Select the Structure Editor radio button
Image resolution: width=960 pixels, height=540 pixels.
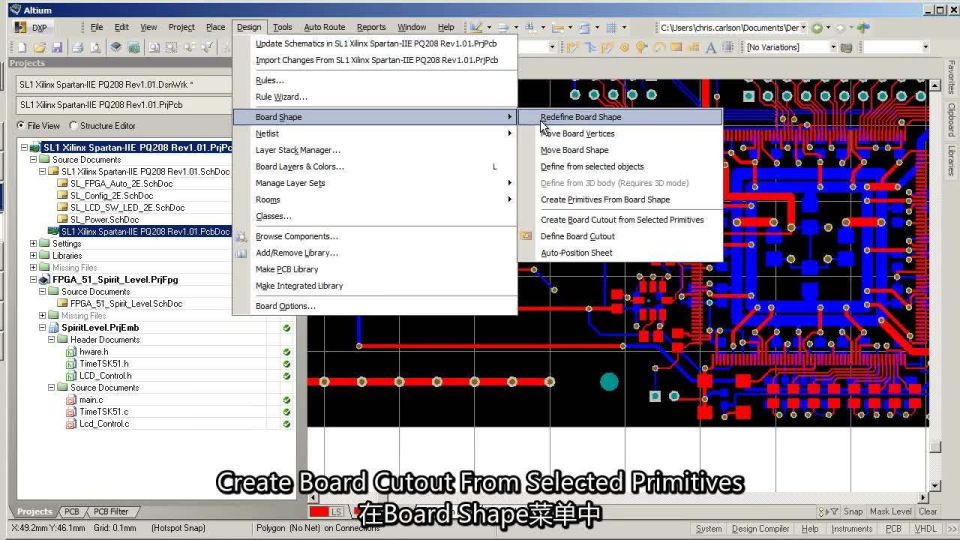[74, 126]
